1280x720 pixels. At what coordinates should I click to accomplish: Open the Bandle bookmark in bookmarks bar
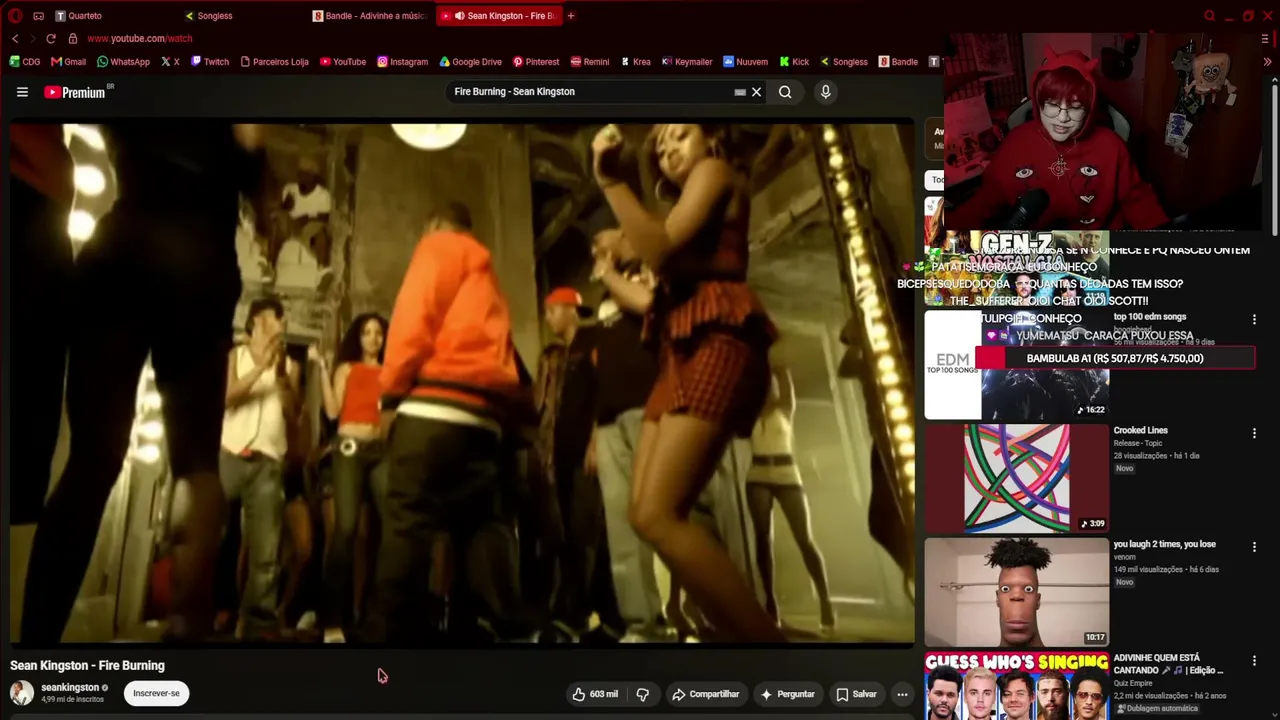(x=898, y=62)
